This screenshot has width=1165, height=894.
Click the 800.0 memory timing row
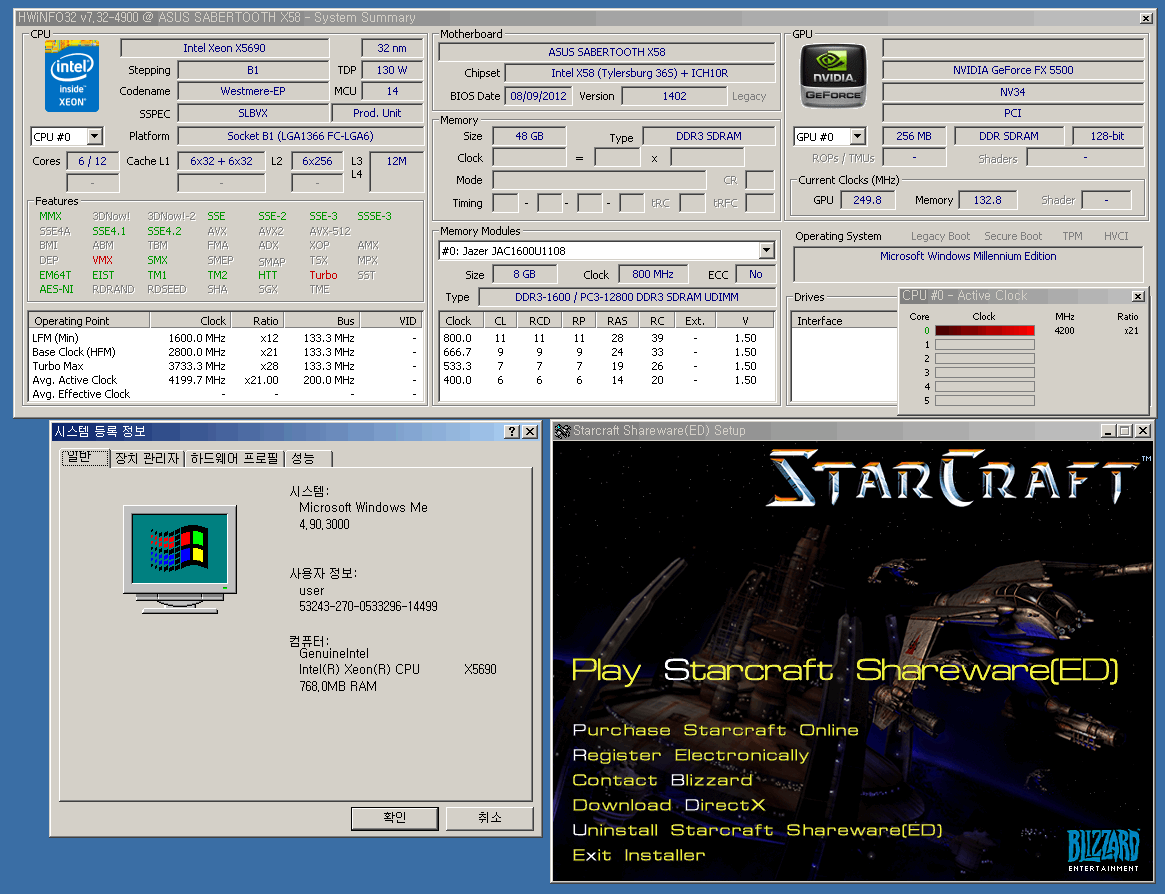pos(606,338)
